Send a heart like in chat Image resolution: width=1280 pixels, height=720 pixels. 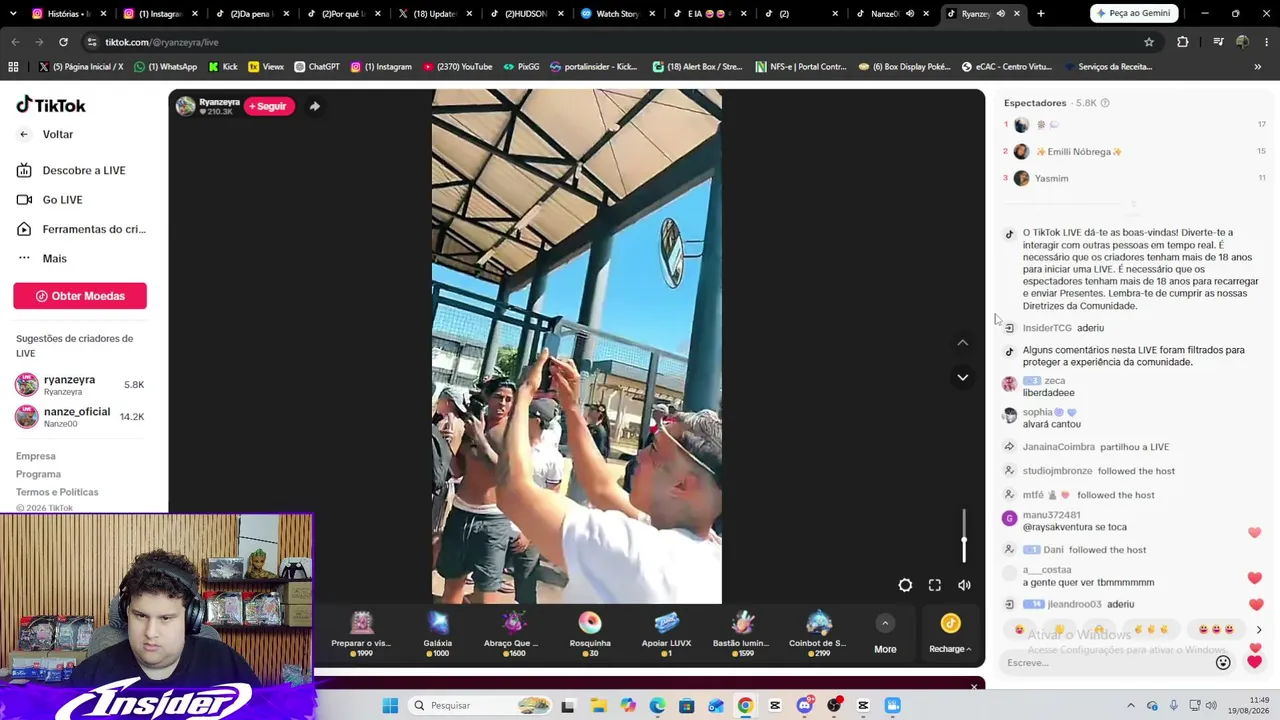coord(1255,662)
